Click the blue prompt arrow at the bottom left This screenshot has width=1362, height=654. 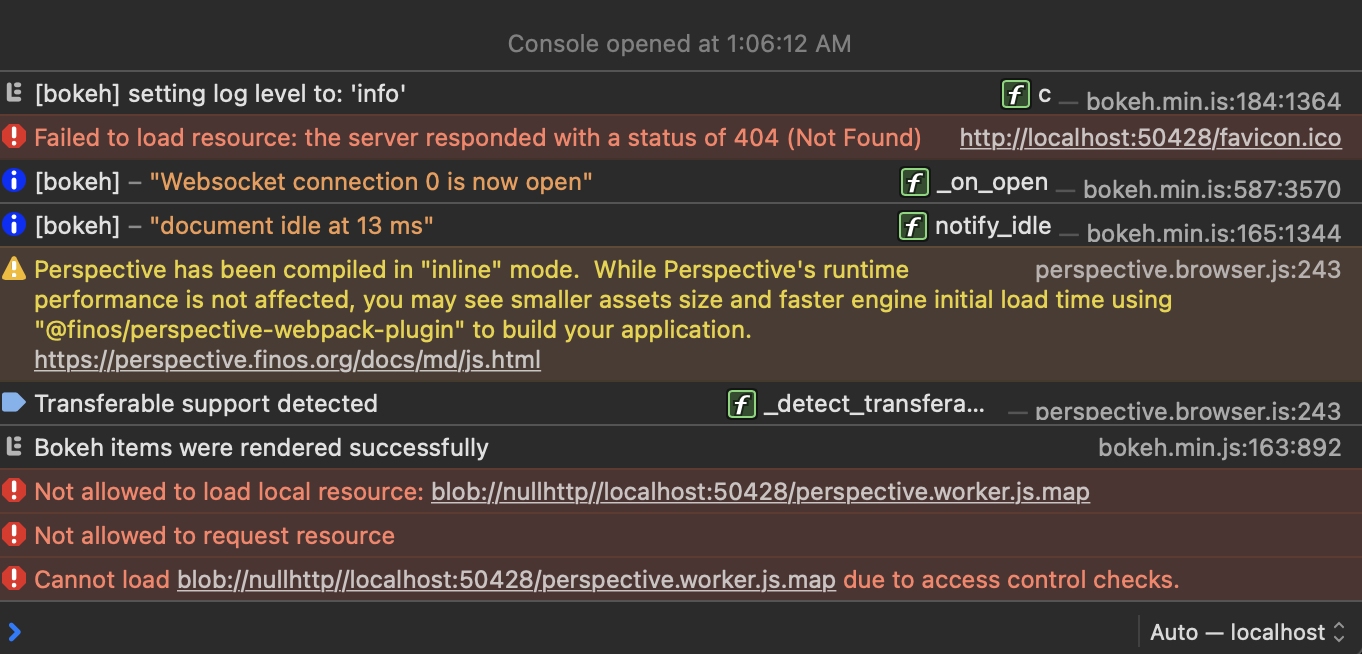[14, 632]
